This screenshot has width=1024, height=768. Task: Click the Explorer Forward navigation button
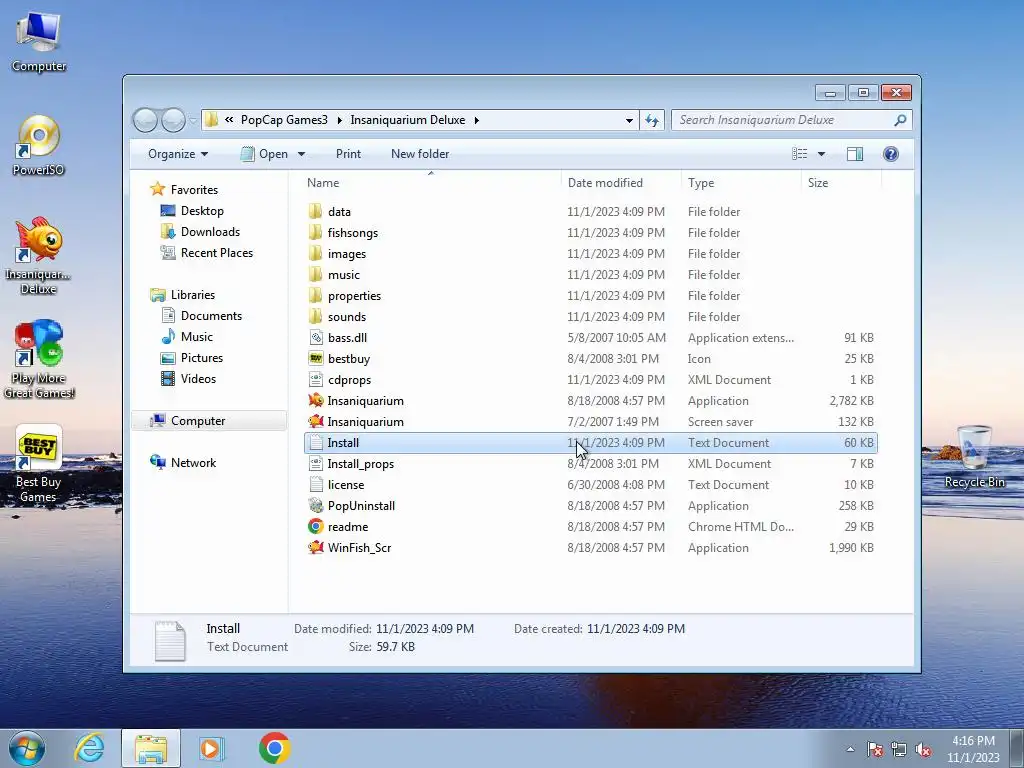click(173, 120)
